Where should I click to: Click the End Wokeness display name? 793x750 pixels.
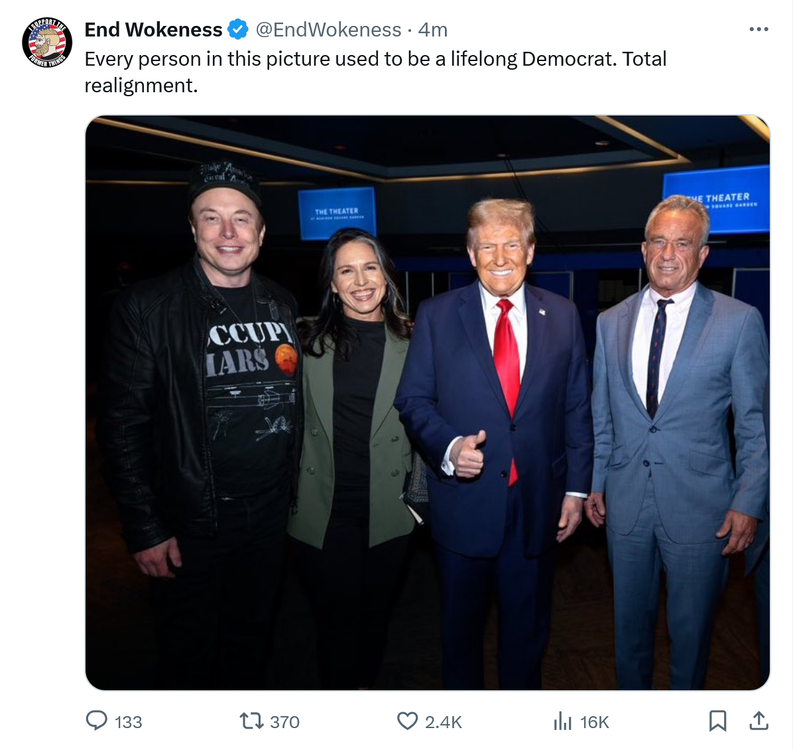click(153, 30)
